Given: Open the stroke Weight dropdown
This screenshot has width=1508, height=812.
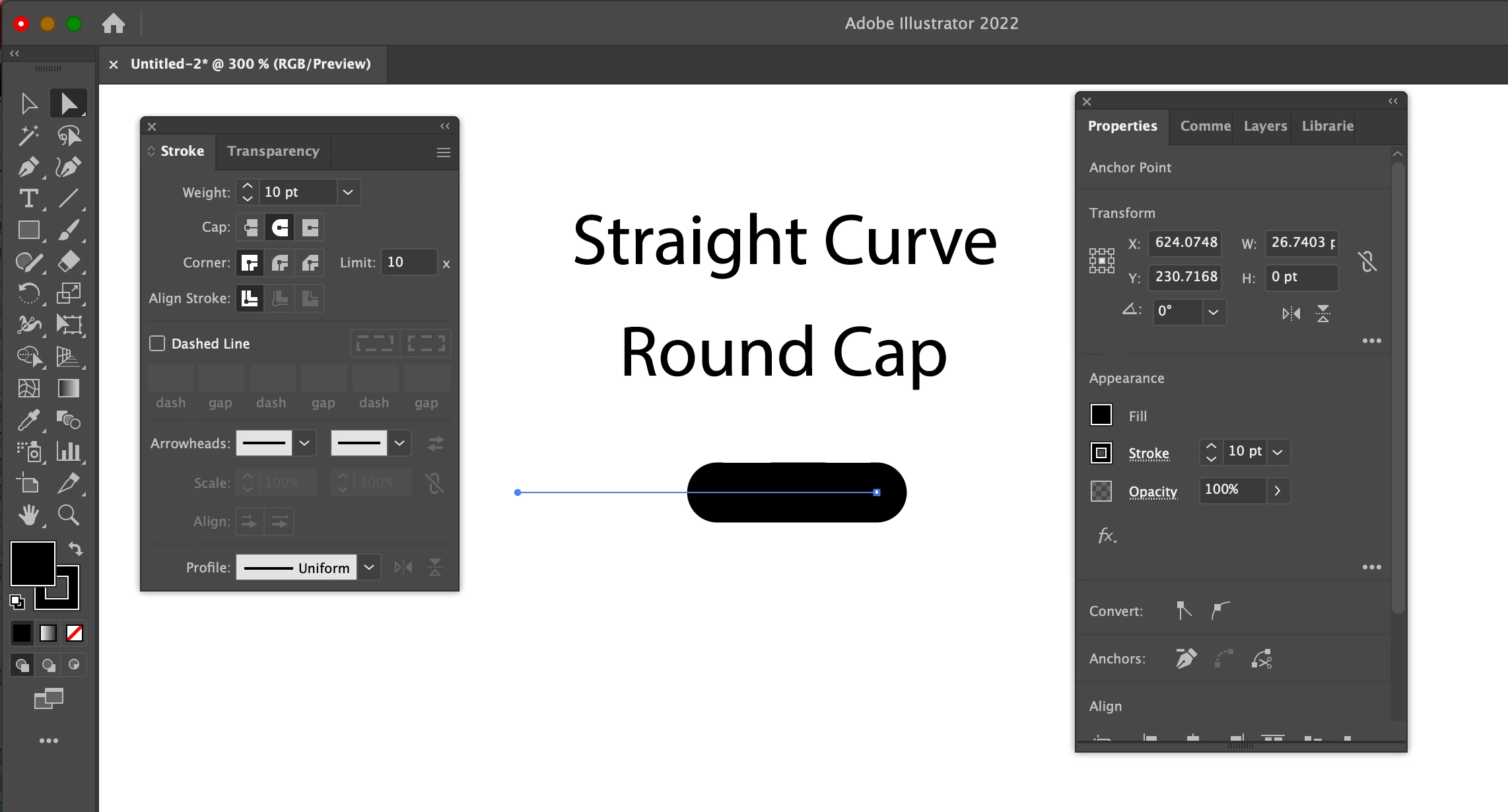Looking at the screenshot, I should tap(348, 192).
